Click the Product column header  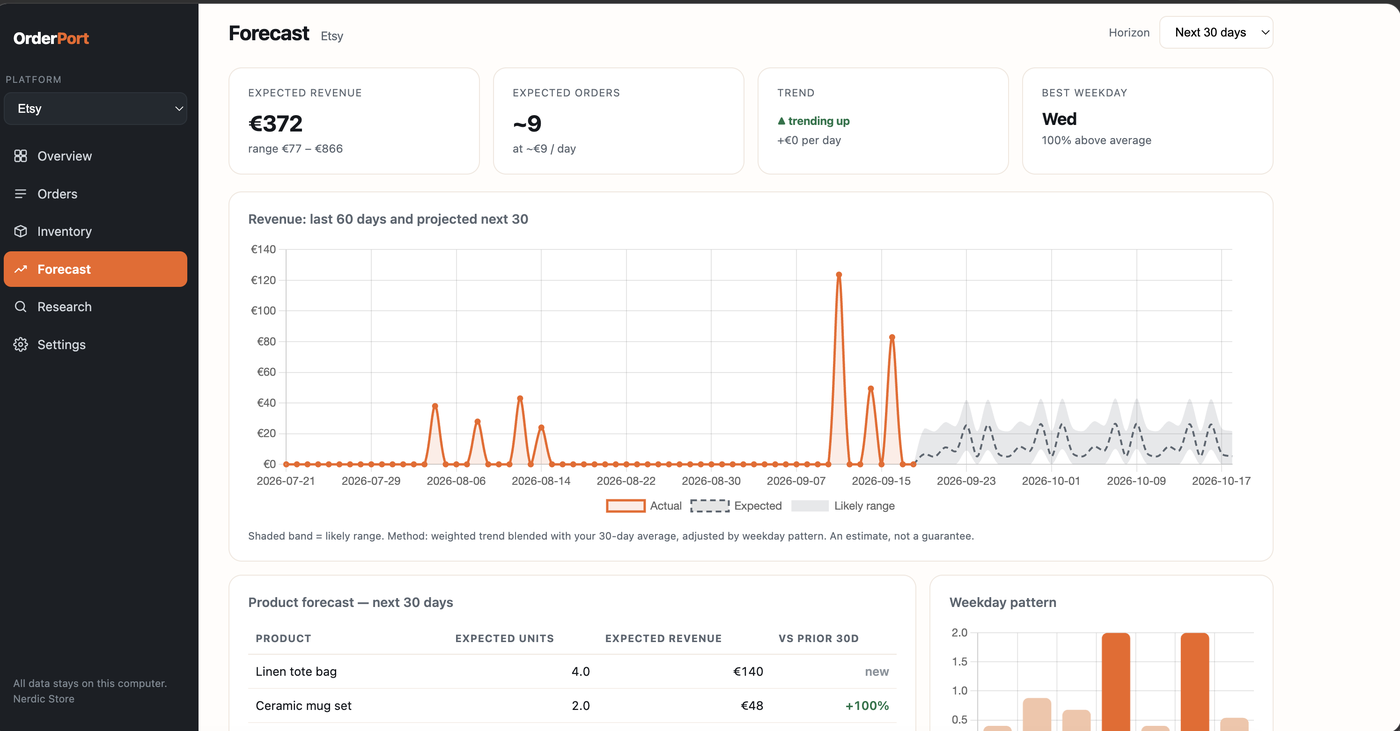(x=283, y=638)
